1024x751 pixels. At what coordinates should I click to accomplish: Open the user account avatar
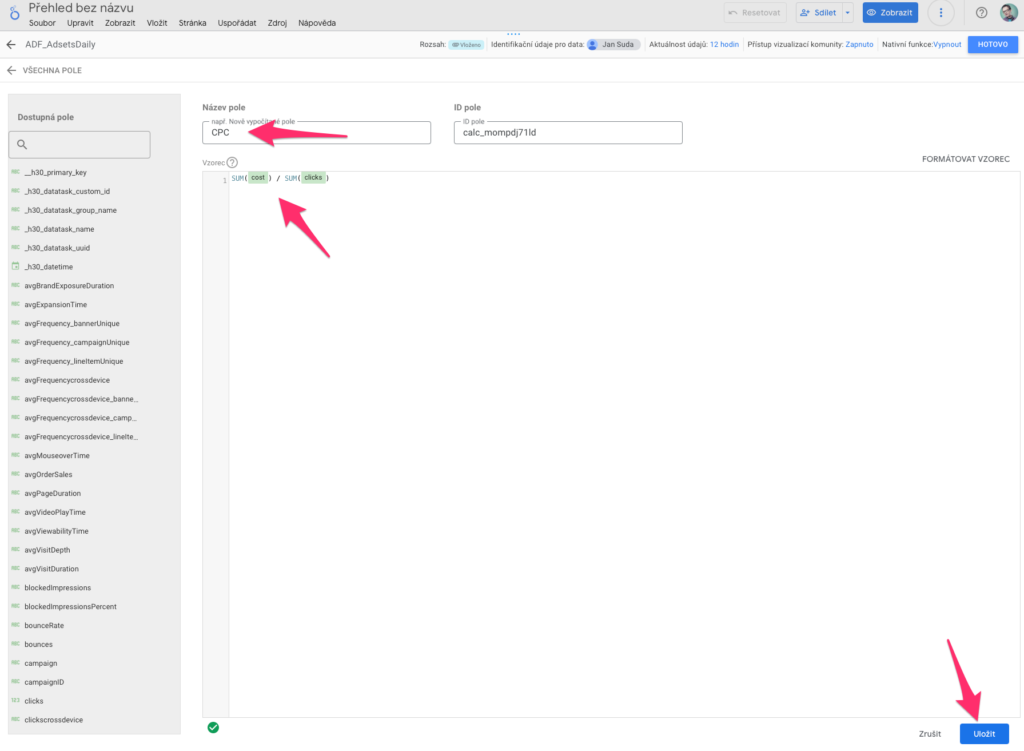[x=1008, y=13]
